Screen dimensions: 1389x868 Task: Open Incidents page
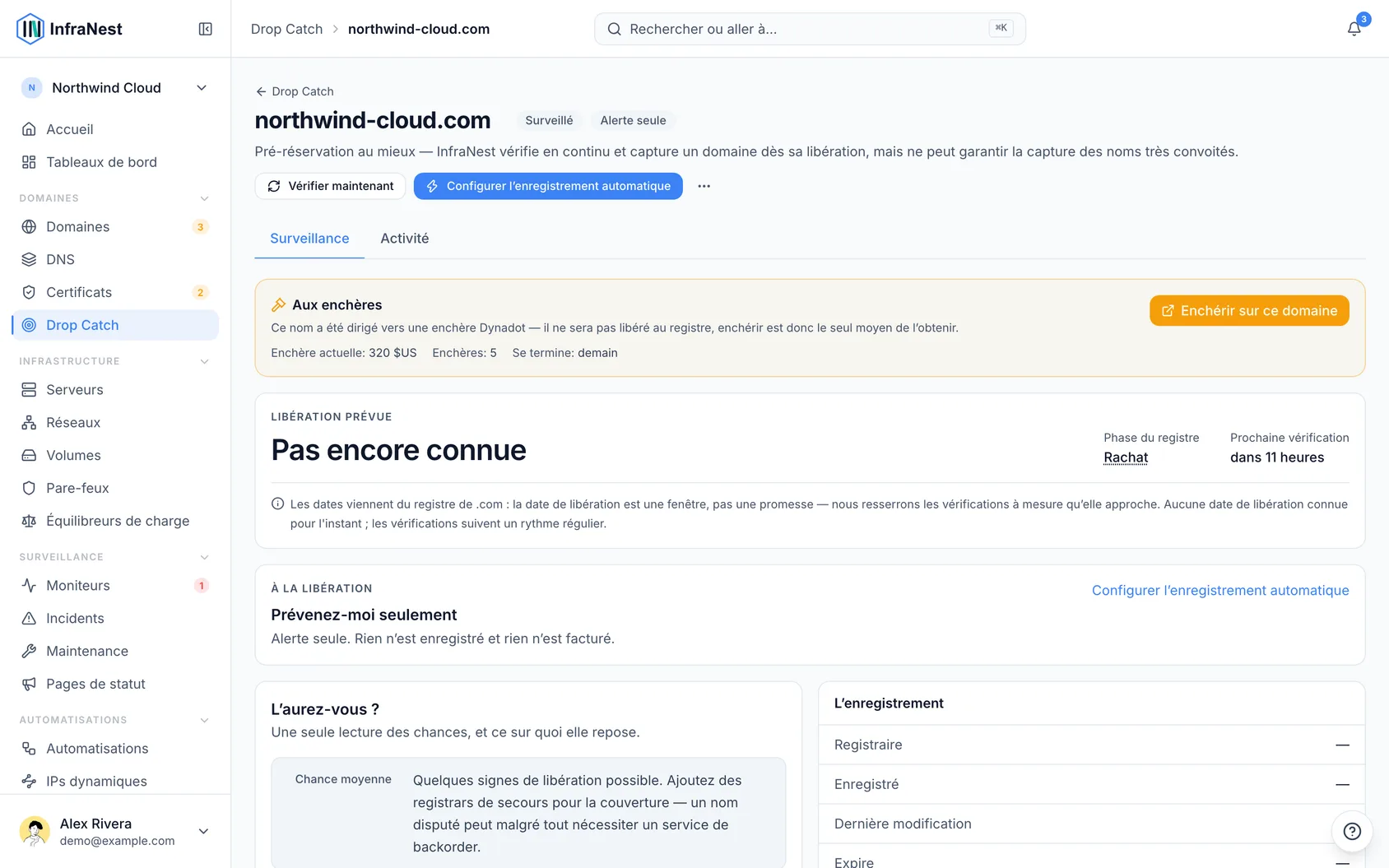pyautogui.click(x=115, y=618)
